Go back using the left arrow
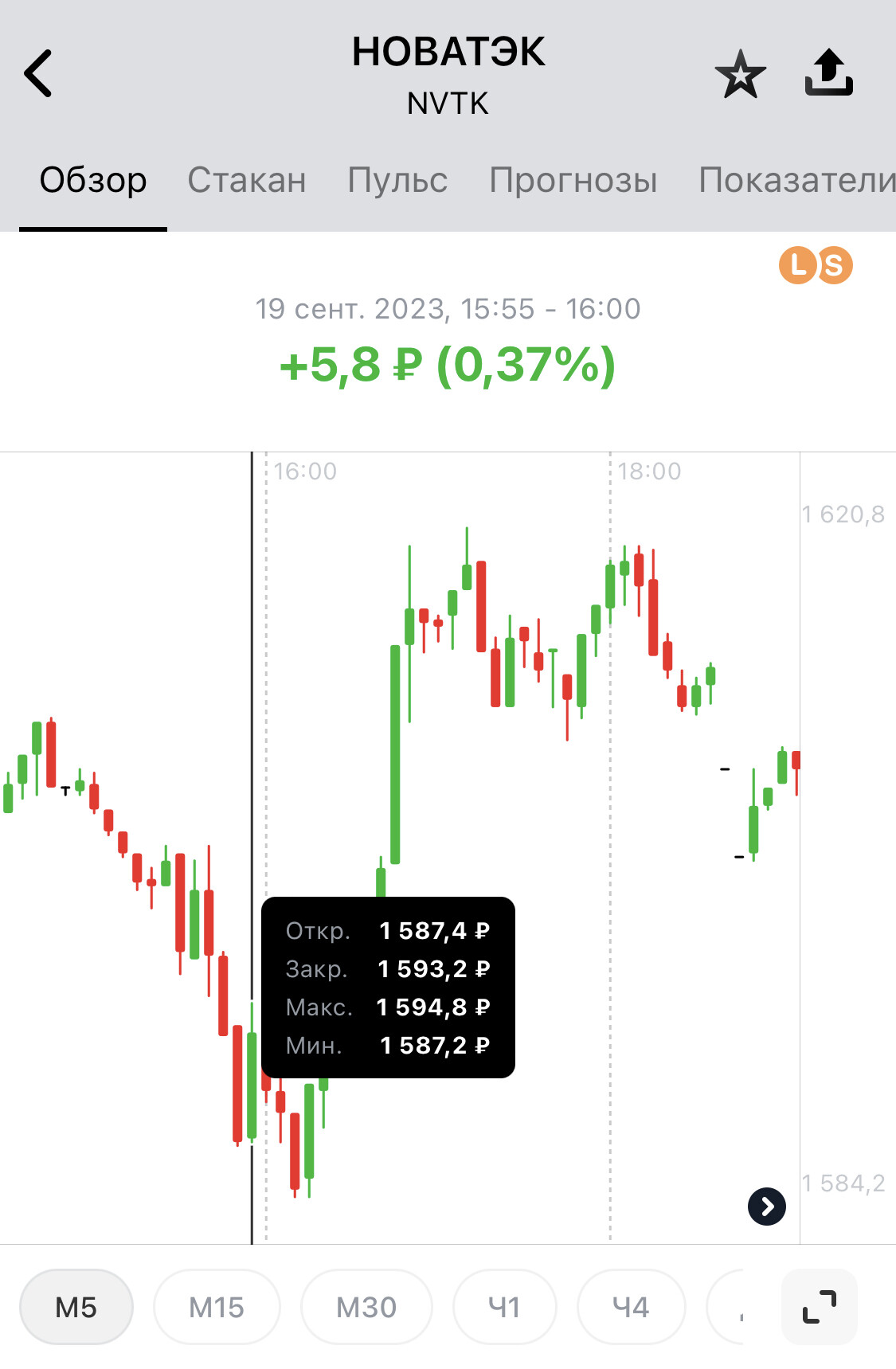The image size is (896, 1369). pyautogui.click(x=38, y=73)
